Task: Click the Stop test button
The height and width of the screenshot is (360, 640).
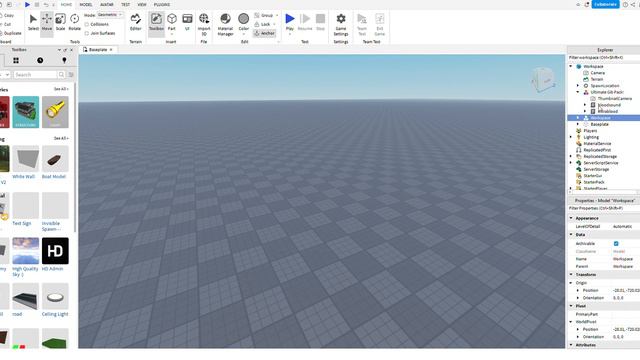Action: (x=320, y=22)
